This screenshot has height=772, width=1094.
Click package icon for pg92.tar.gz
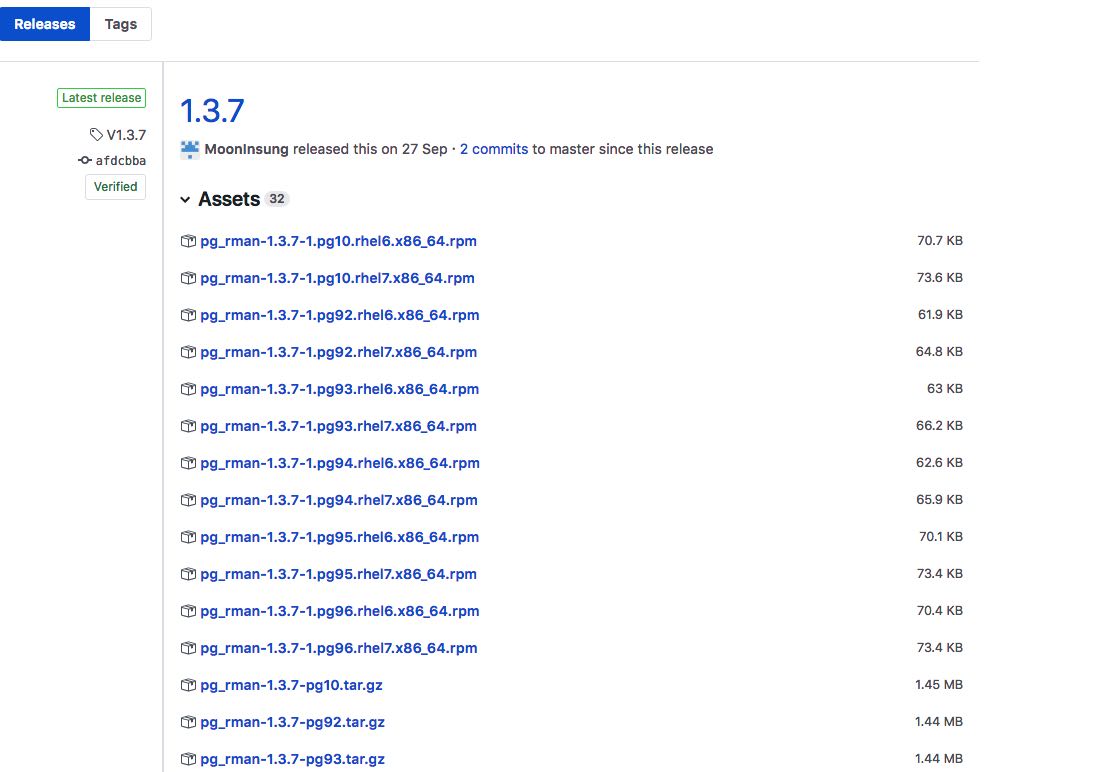pos(188,722)
